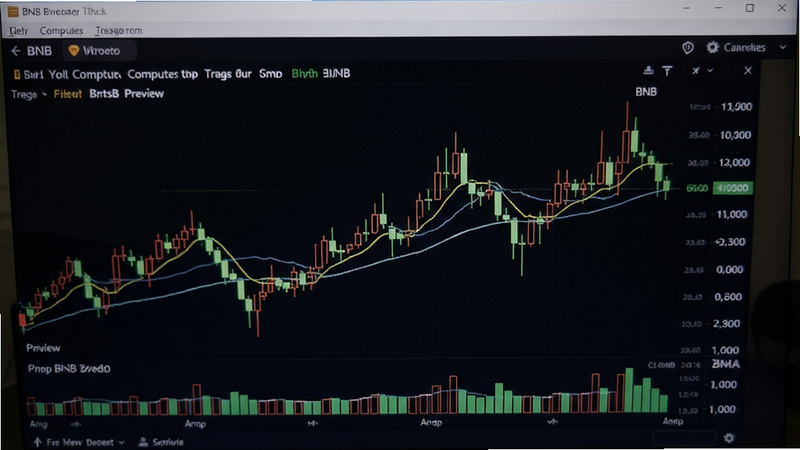
Task: Open the Computes menu in menu bar
Action: pos(61,31)
